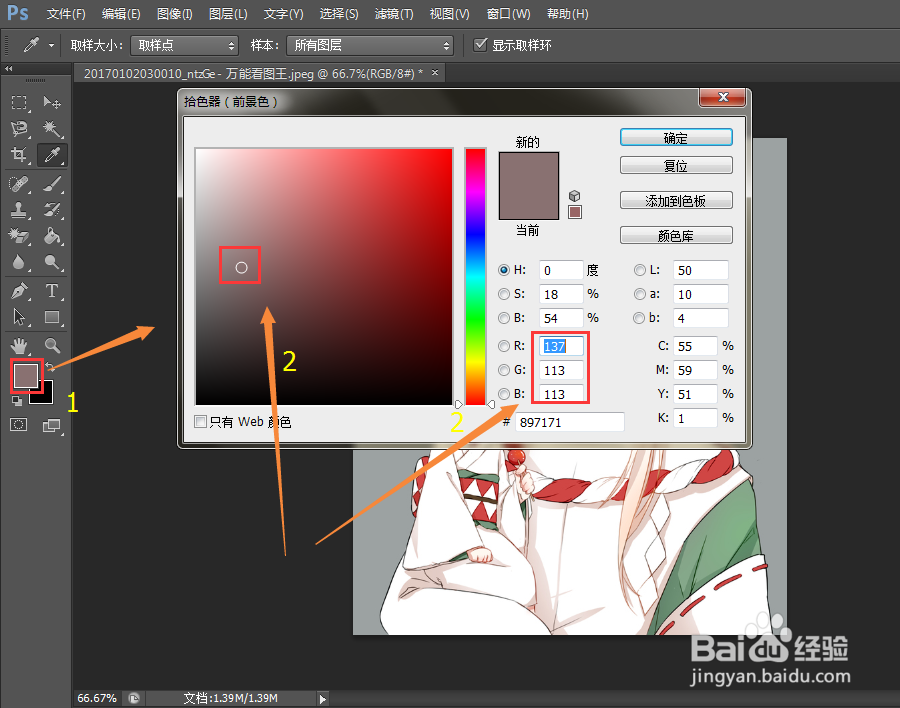Open the 滤镜 menu
This screenshot has height=708, width=900.
pyautogui.click(x=393, y=13)
